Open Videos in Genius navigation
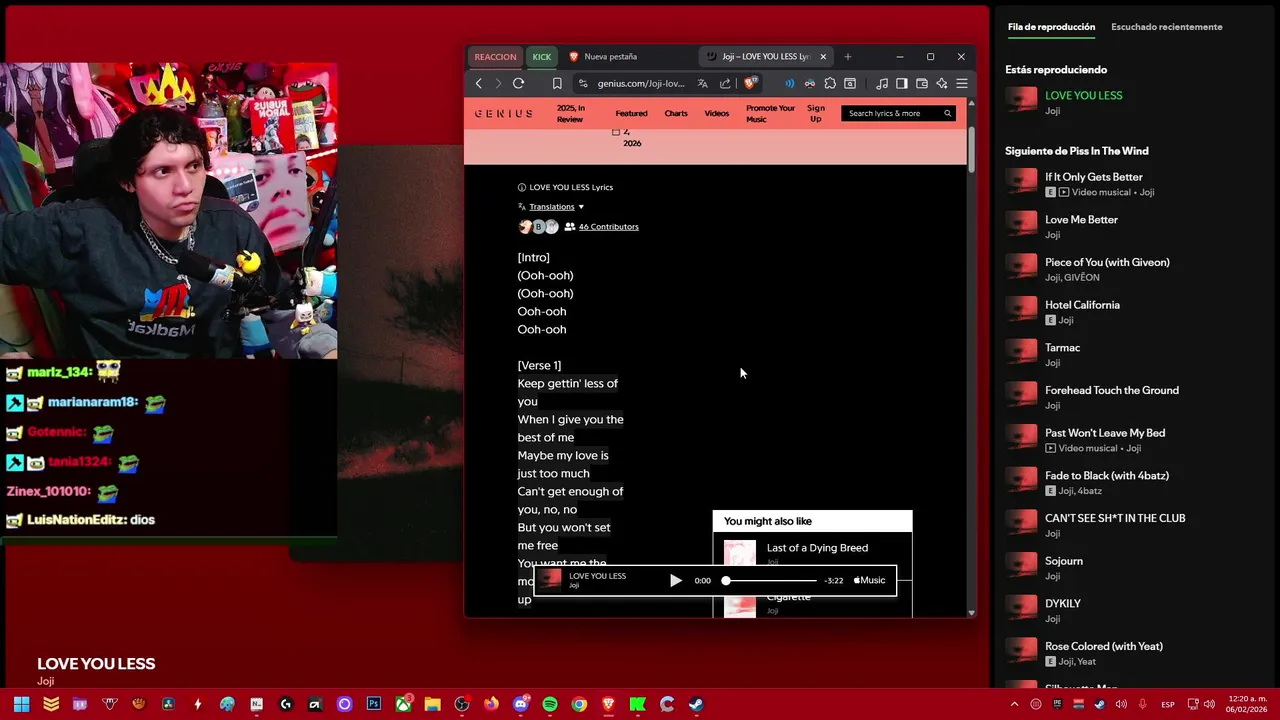The image size is (1280, 720). (717, 114)
